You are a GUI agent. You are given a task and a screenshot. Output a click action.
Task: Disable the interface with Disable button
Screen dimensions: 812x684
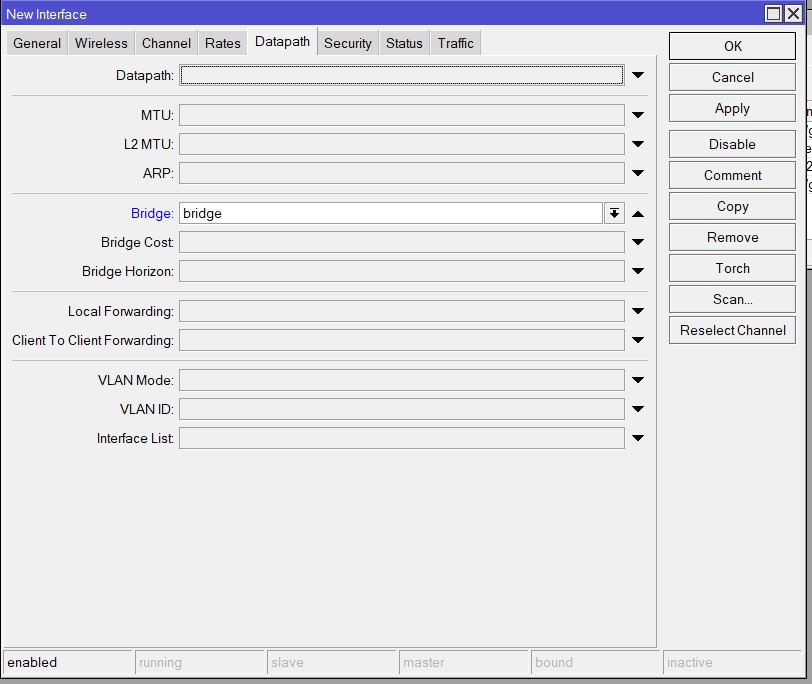click(732, 144)
